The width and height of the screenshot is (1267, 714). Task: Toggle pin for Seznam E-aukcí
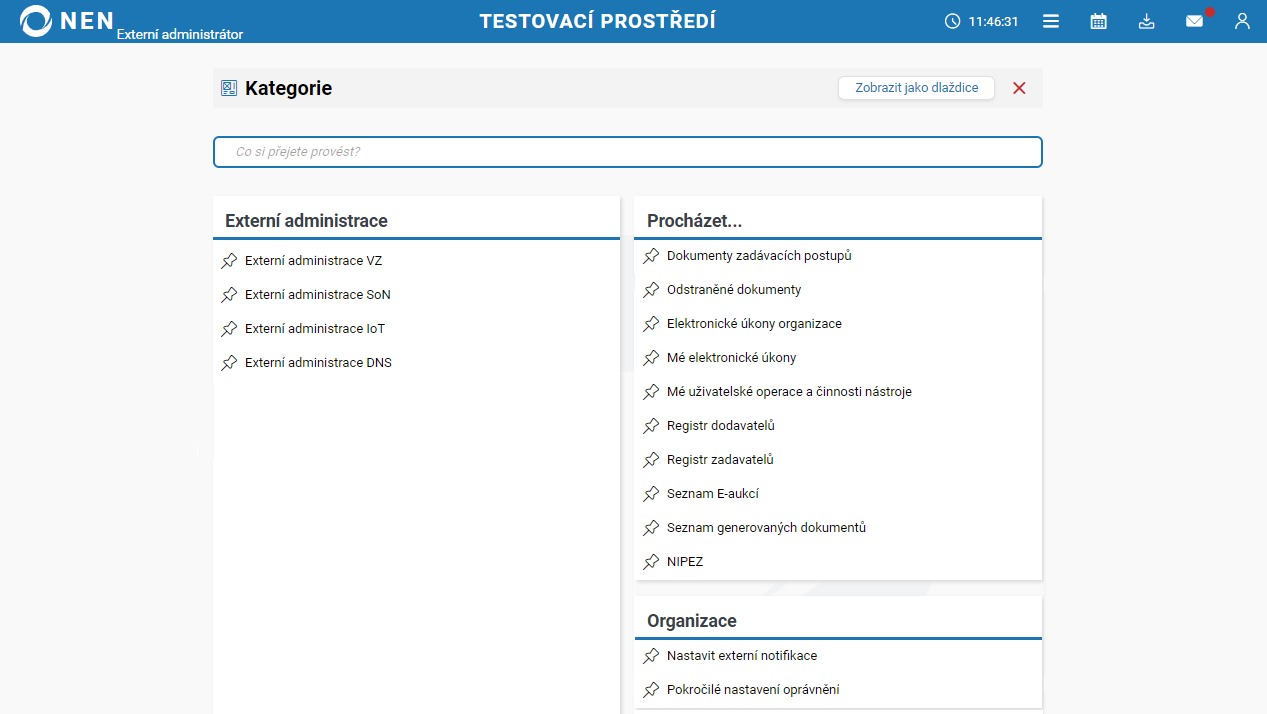(652, 494)
